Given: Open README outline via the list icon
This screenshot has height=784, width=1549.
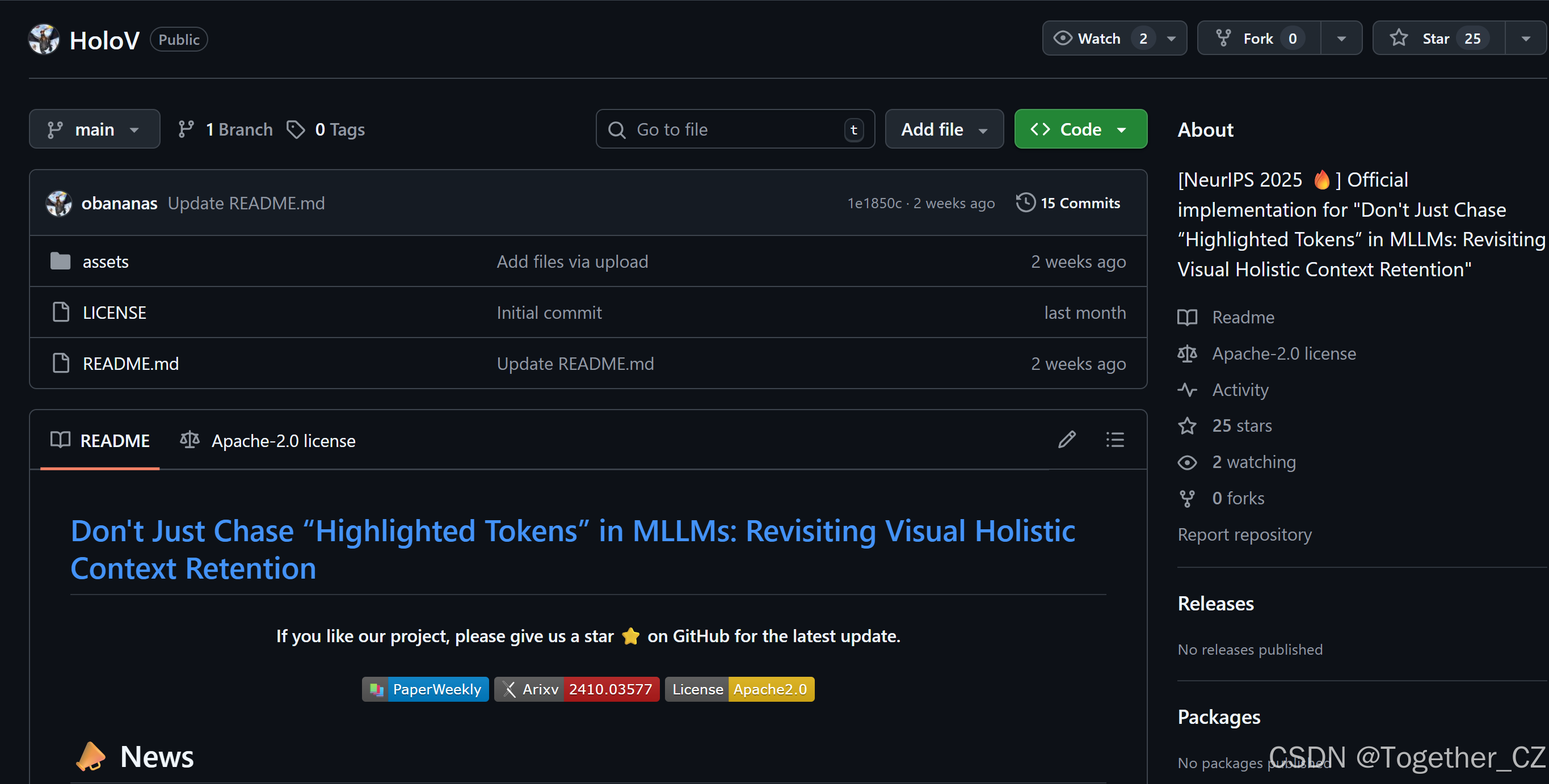Looking at the screenshot, I should tap(1115, 440).
